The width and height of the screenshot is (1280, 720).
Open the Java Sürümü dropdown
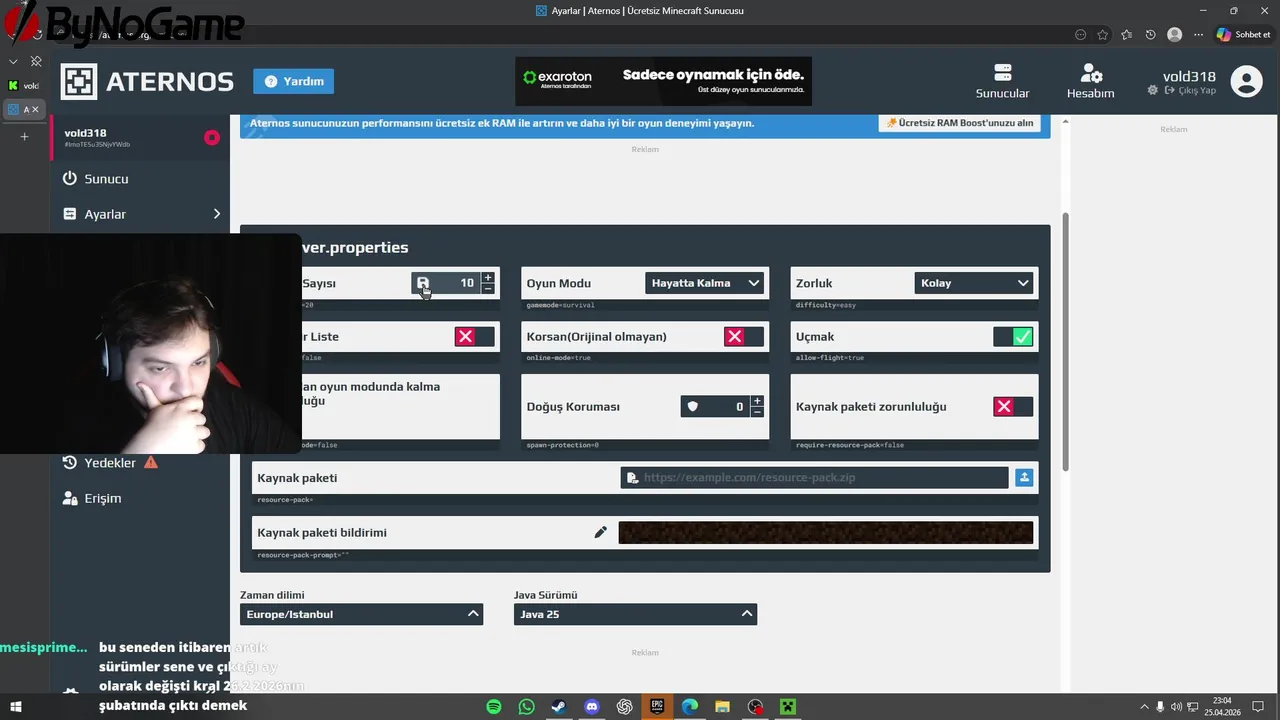point(635,614)
